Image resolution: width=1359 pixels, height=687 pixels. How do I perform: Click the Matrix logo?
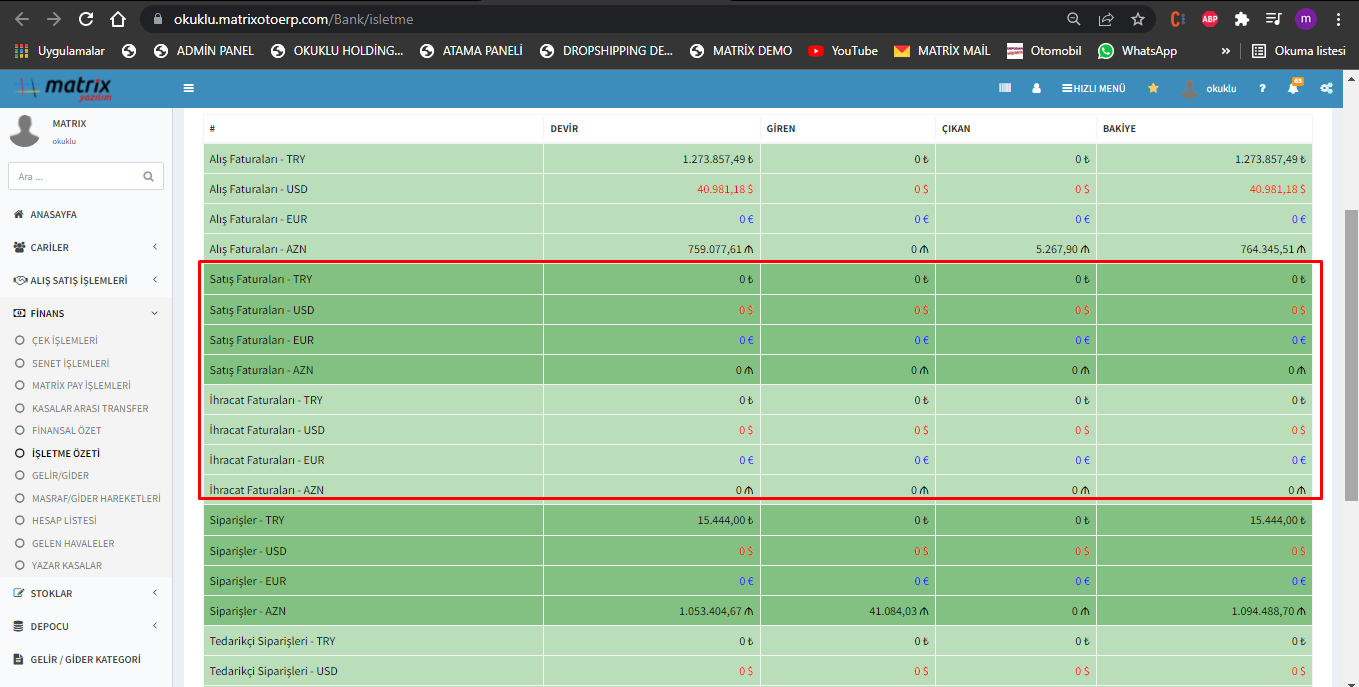64,88
